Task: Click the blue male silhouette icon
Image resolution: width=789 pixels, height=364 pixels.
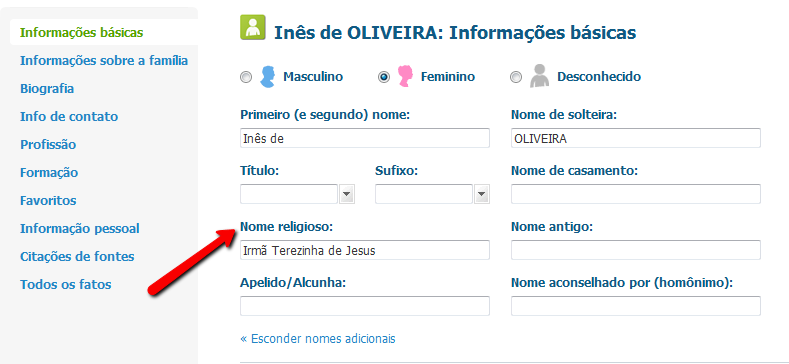Action: coord(267,77)
